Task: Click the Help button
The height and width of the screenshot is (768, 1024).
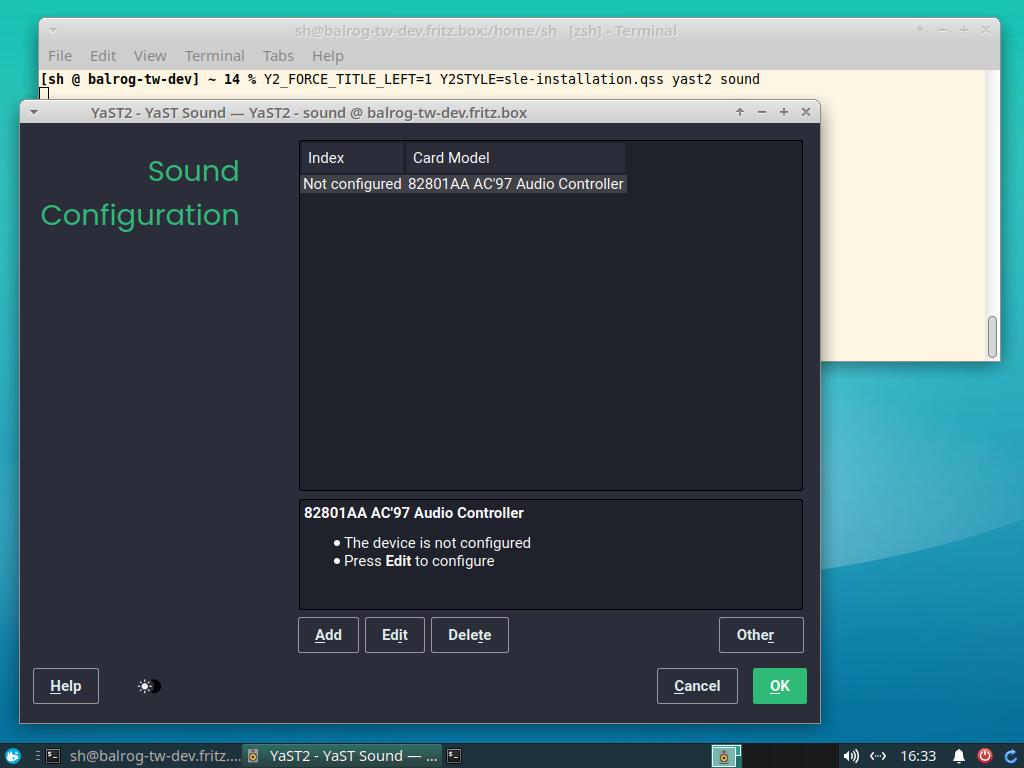Action: (66, 686)
